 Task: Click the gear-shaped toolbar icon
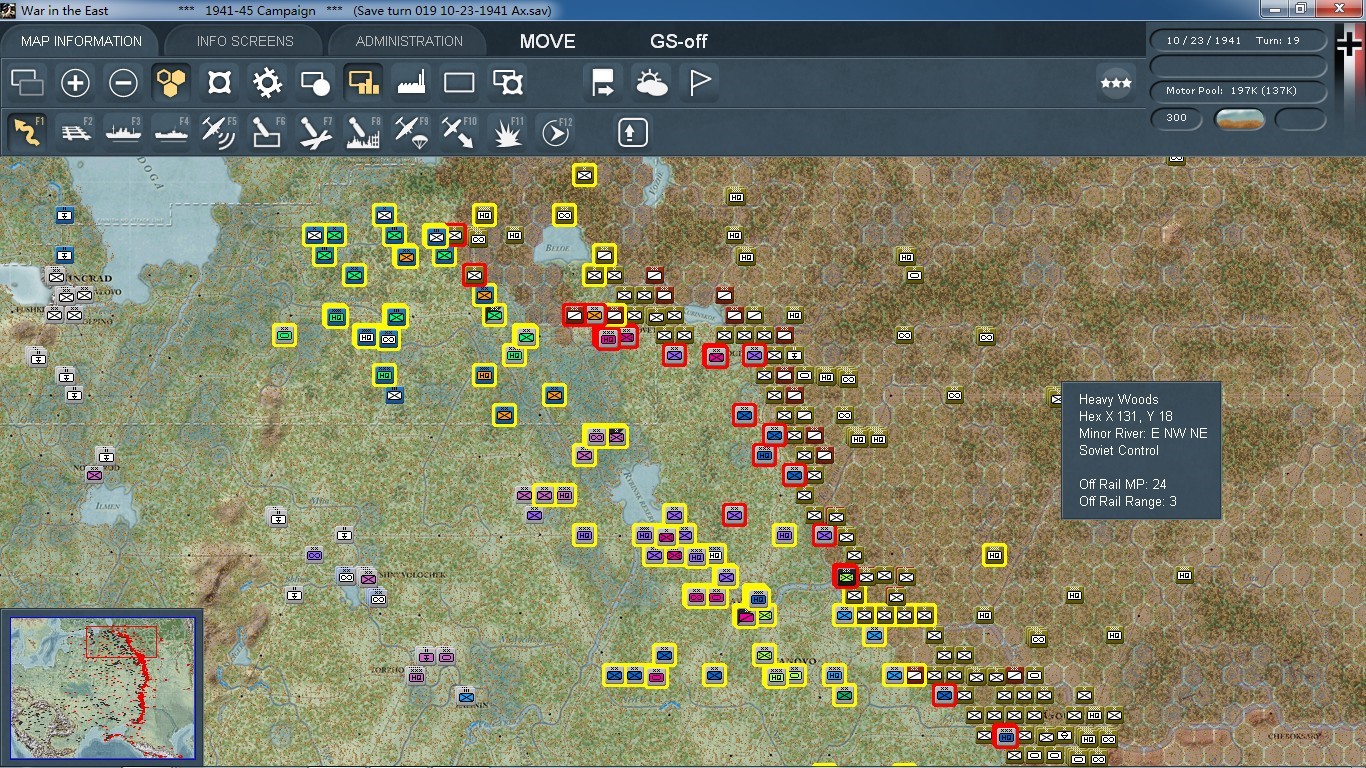click(268, 83)
